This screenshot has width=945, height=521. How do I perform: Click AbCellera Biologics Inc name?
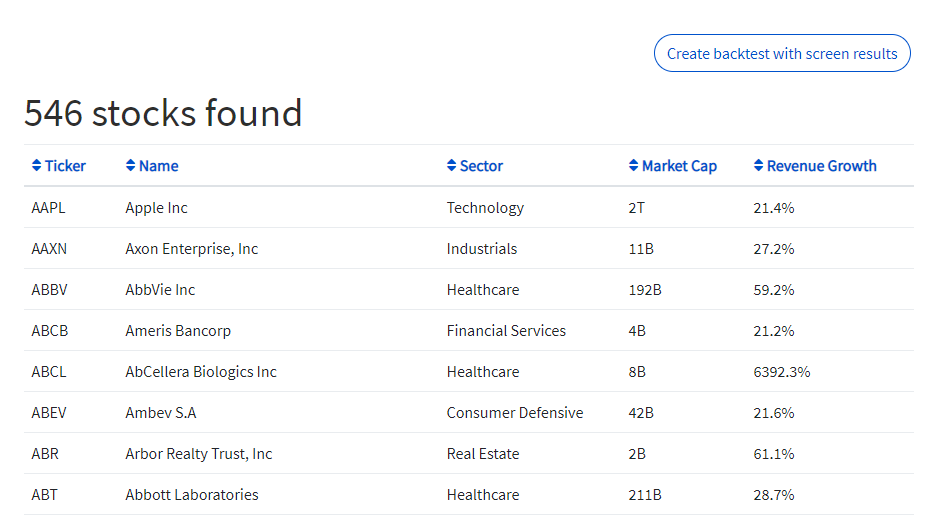tap(201, 372)
